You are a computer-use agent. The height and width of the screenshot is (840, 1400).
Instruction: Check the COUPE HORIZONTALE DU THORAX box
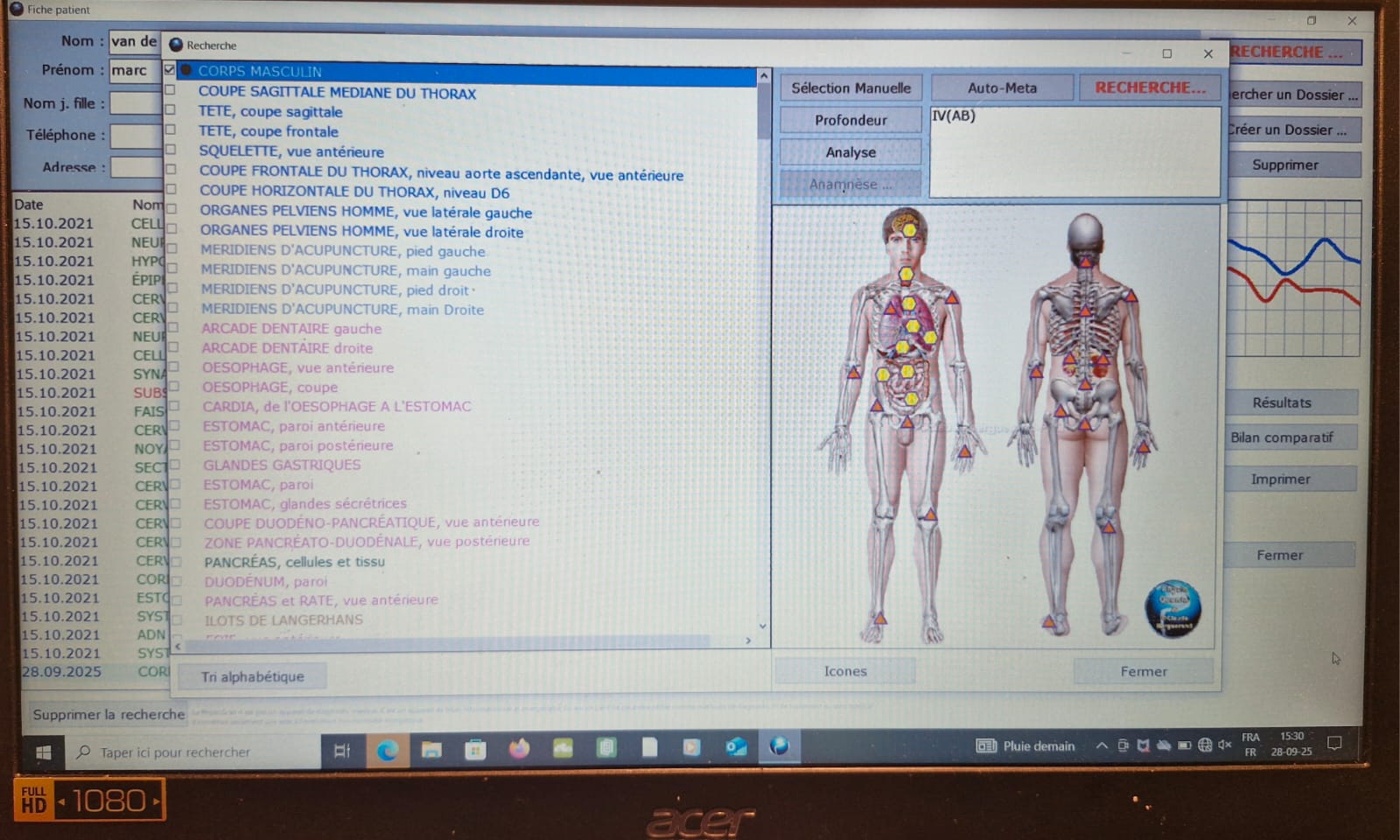pos(171,189)
